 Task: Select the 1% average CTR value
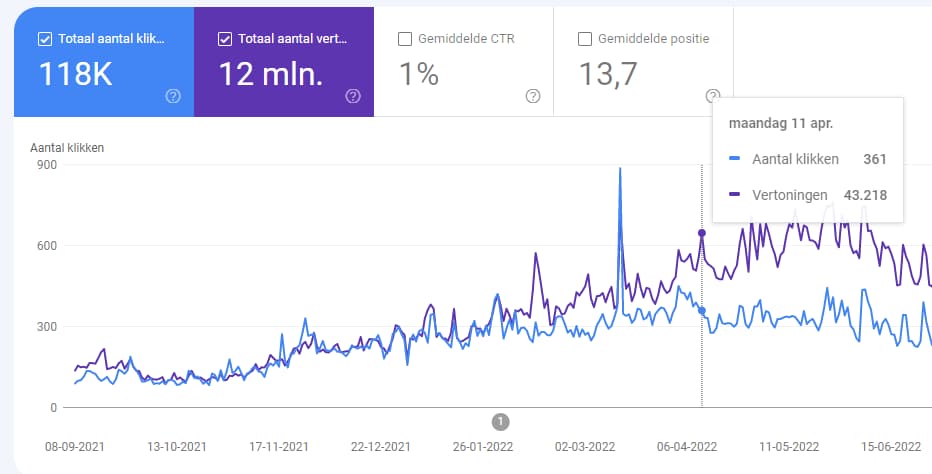point(419,74)
